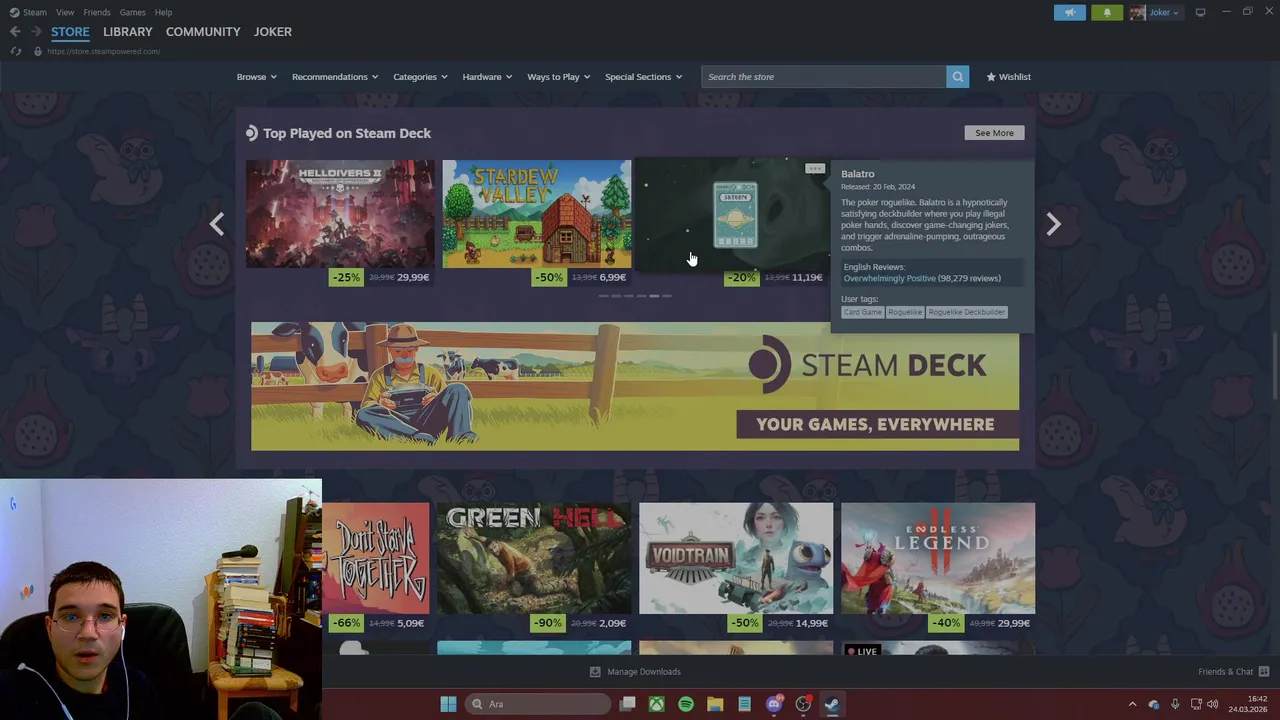Open the Joker account dropdown

[x=1163, y=12]
